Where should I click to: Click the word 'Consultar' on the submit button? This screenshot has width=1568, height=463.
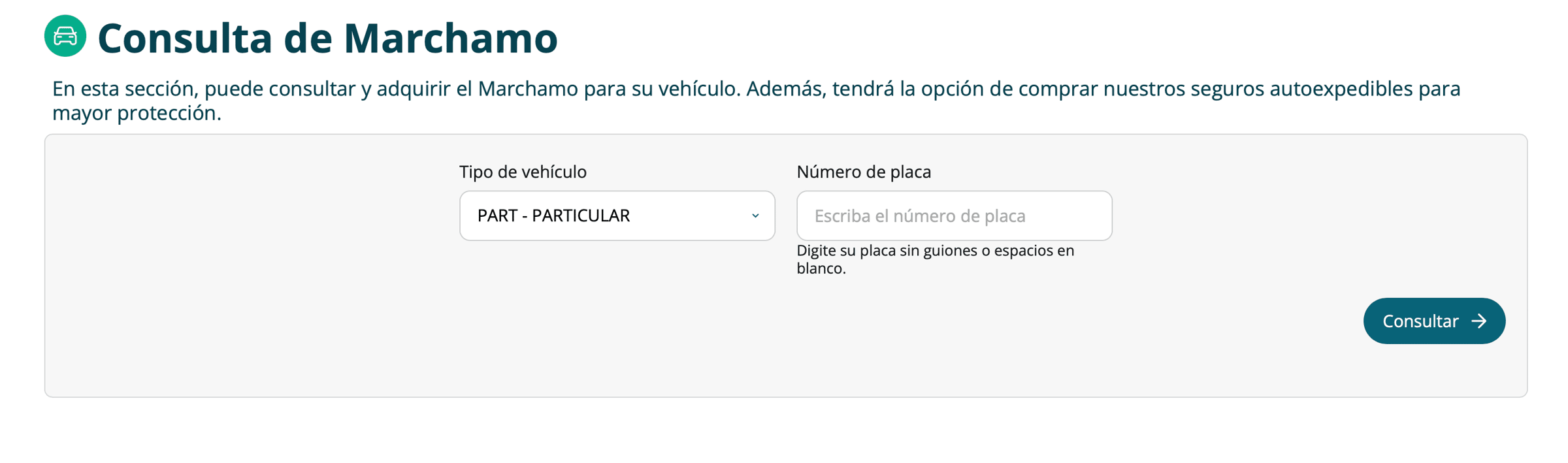coord(1420,321)
